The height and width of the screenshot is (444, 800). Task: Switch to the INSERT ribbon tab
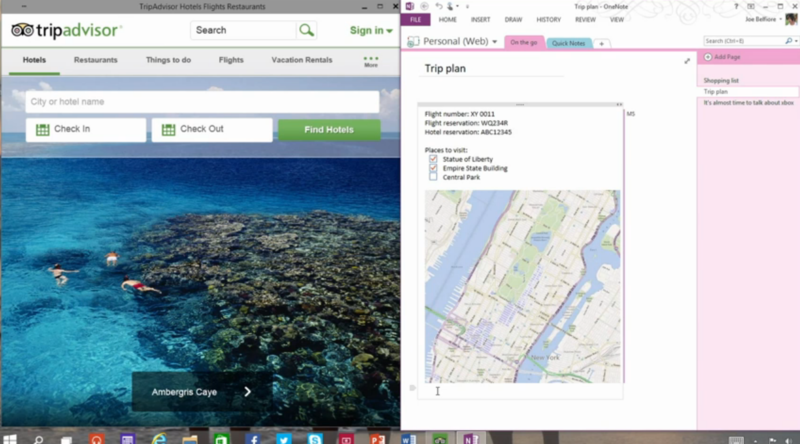(480, 19)
